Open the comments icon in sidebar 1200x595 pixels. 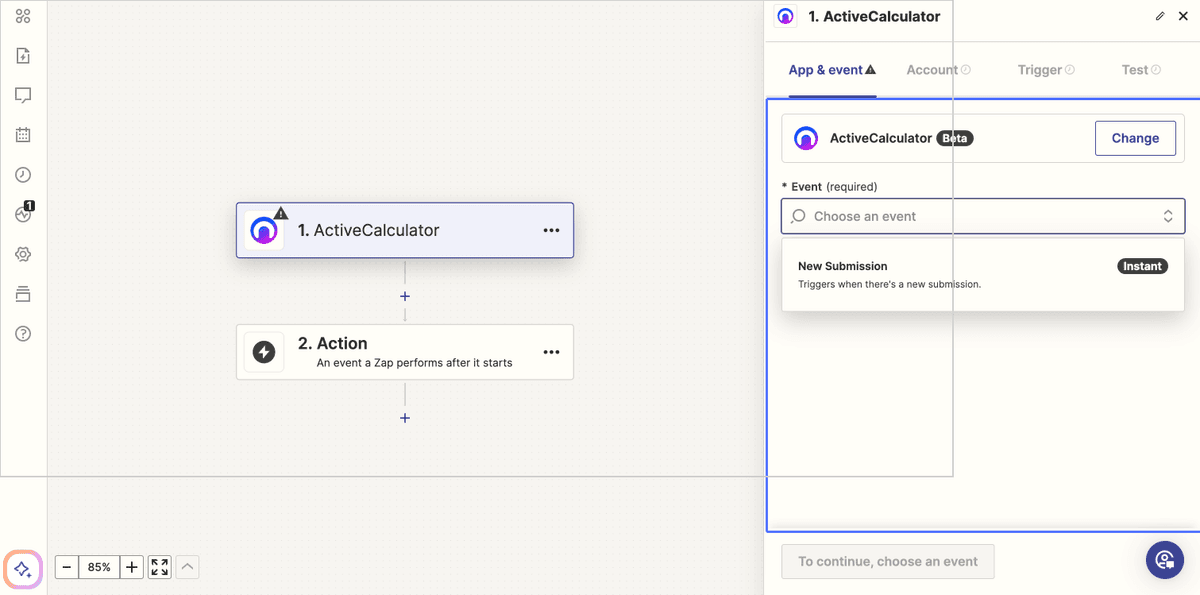(23, 95)
